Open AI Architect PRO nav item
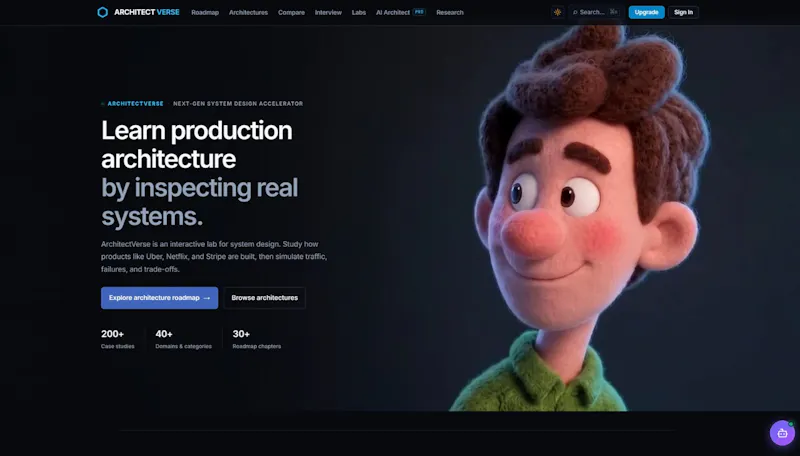Image resolution: width=800 pixels, height=456 pixels. click(401, 12)
